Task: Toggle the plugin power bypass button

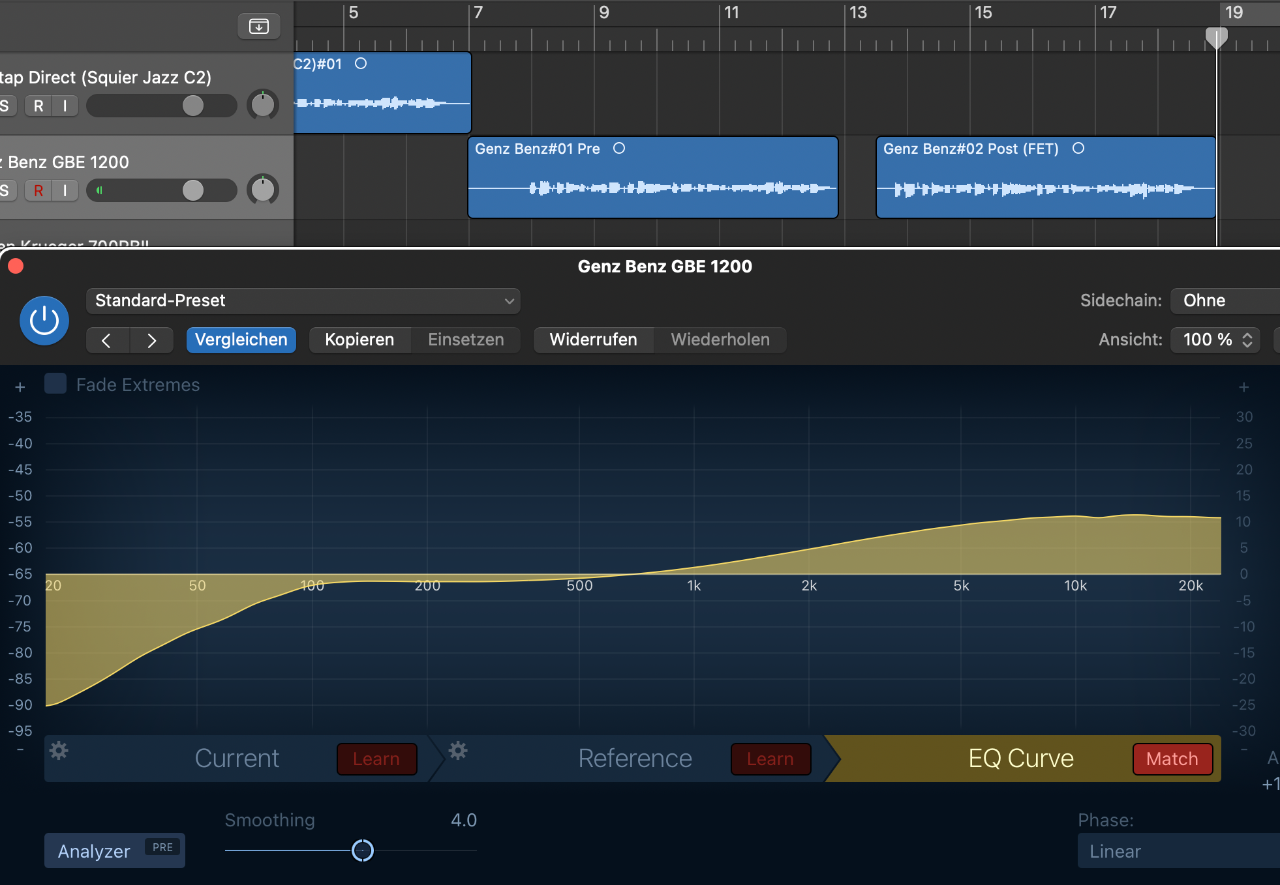Action: (x=44, y=320)
